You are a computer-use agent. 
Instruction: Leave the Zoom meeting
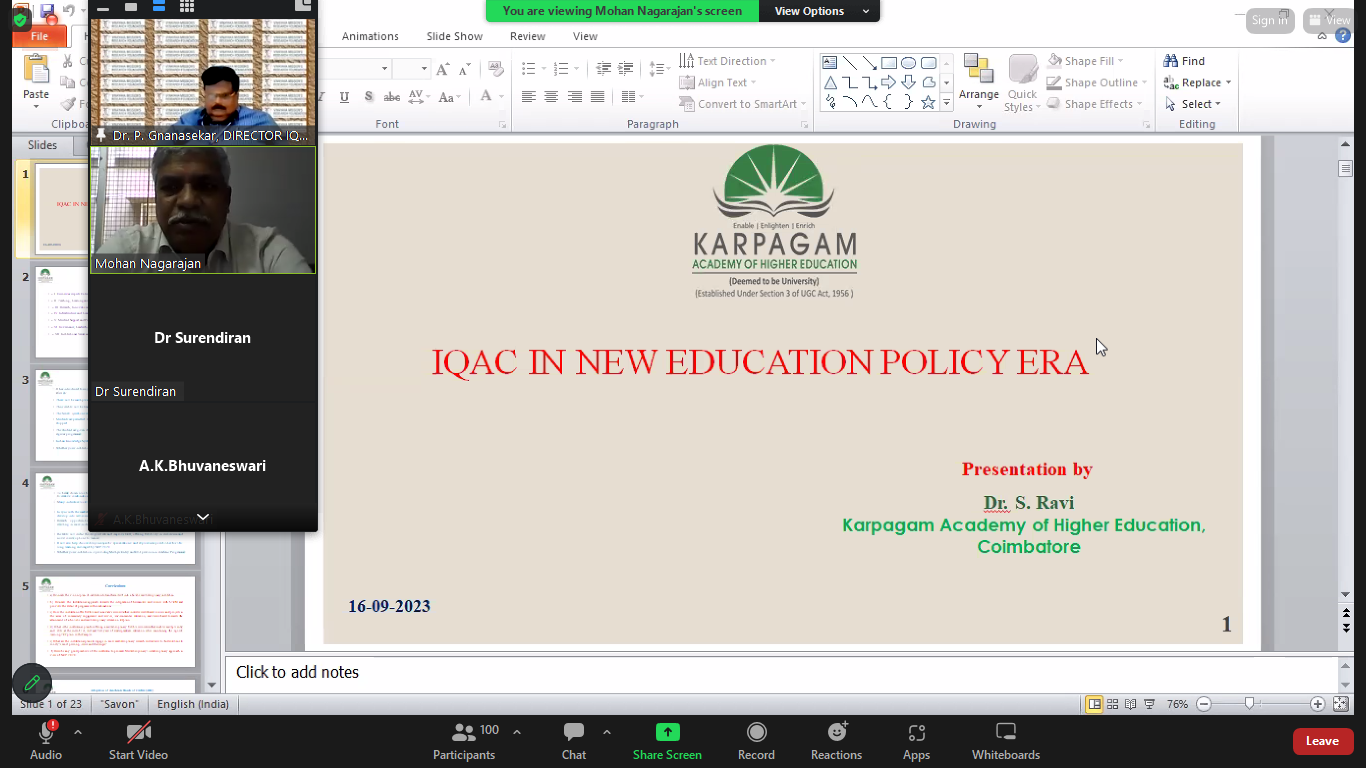click(1322, 741)
